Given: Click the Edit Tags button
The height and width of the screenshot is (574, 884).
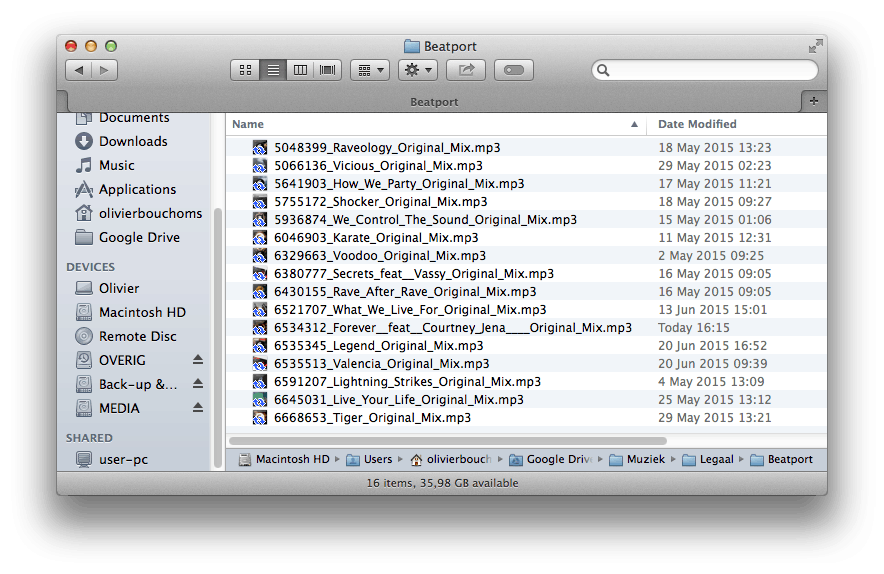Looking at the screenshot, I should (x=514, y=70).
